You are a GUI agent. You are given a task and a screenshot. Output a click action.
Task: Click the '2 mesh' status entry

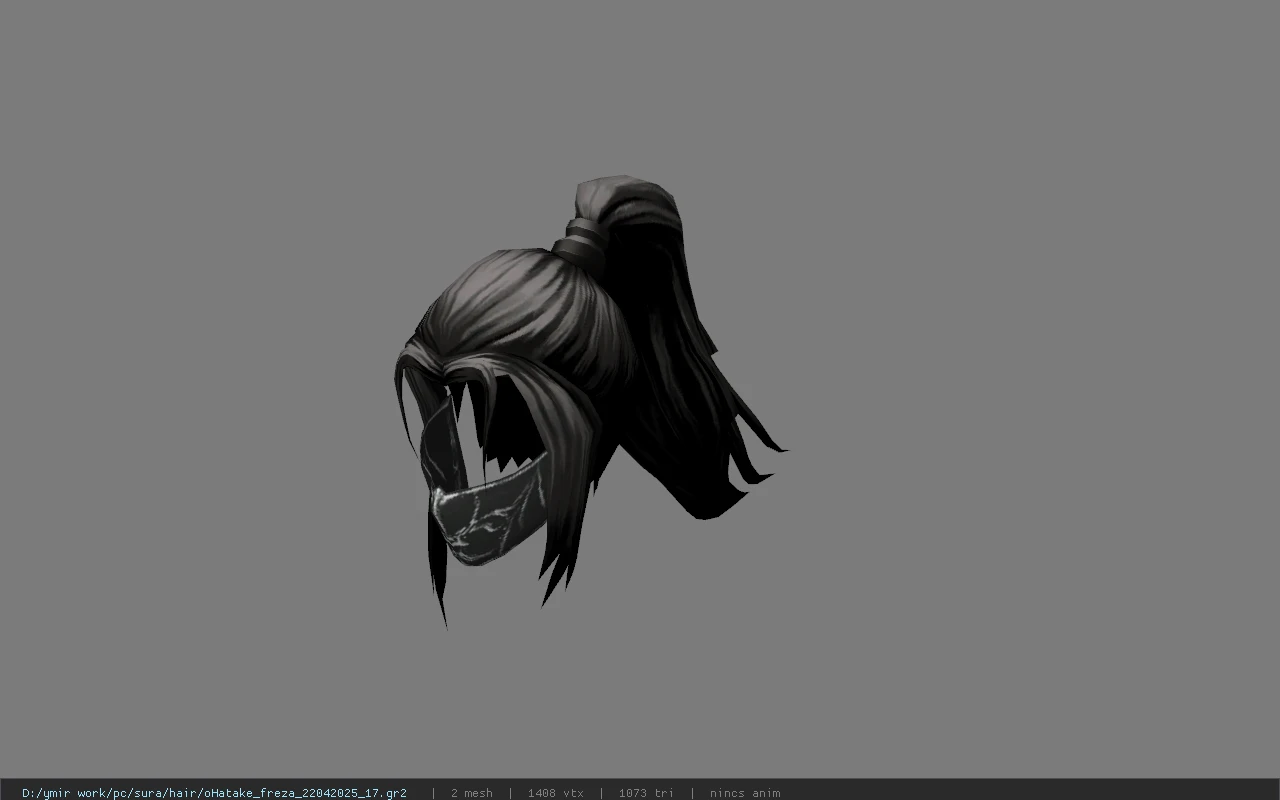tap(471, 793)
